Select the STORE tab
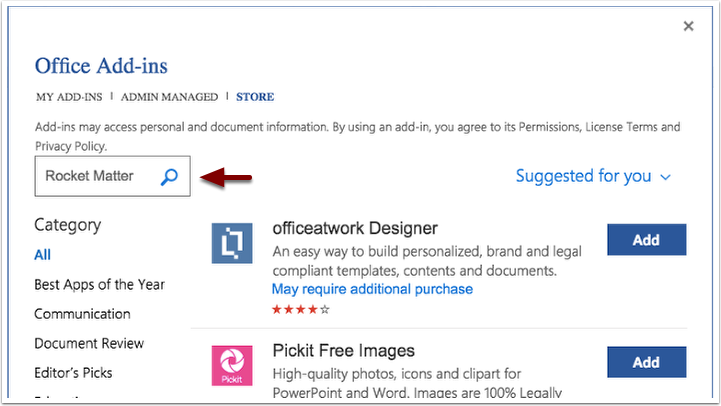Screen dimensions: 721x406 coord(255,97)
